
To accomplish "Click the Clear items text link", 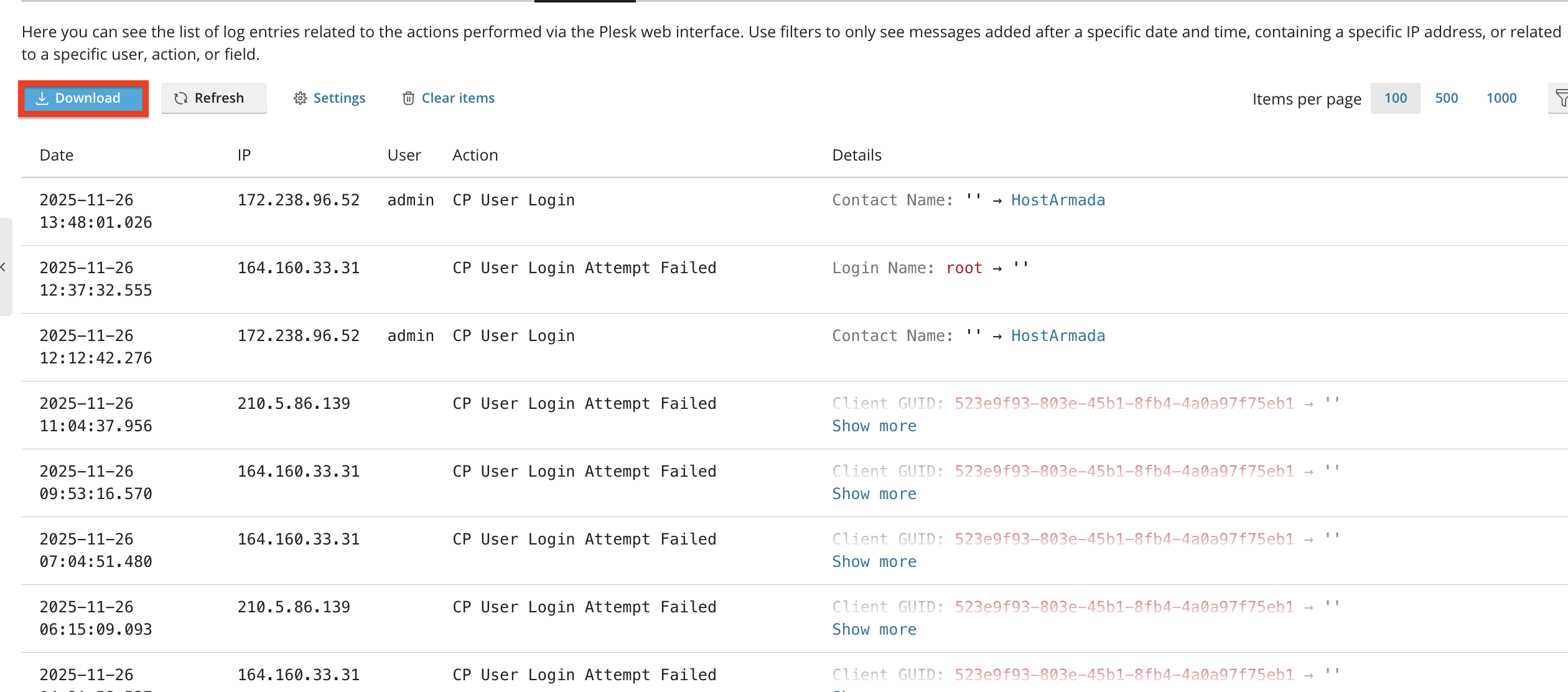I will (458, 98).
